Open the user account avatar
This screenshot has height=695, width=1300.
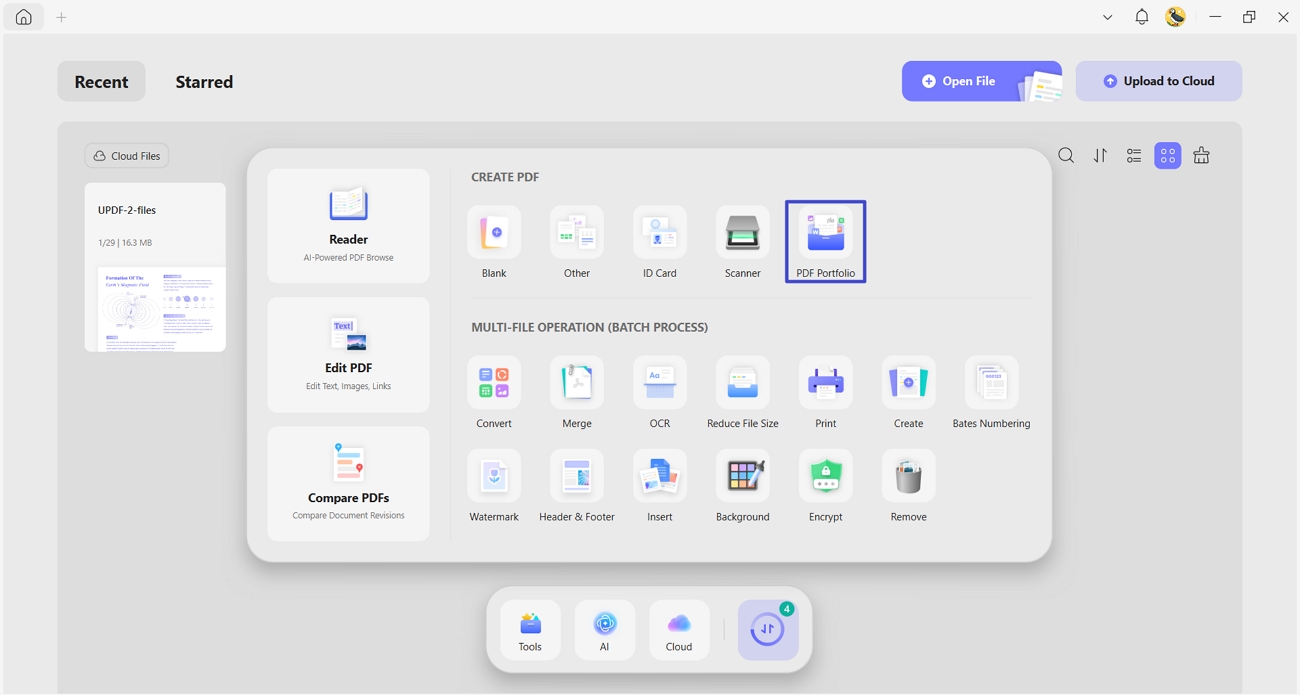click(x=1176, y=17)
